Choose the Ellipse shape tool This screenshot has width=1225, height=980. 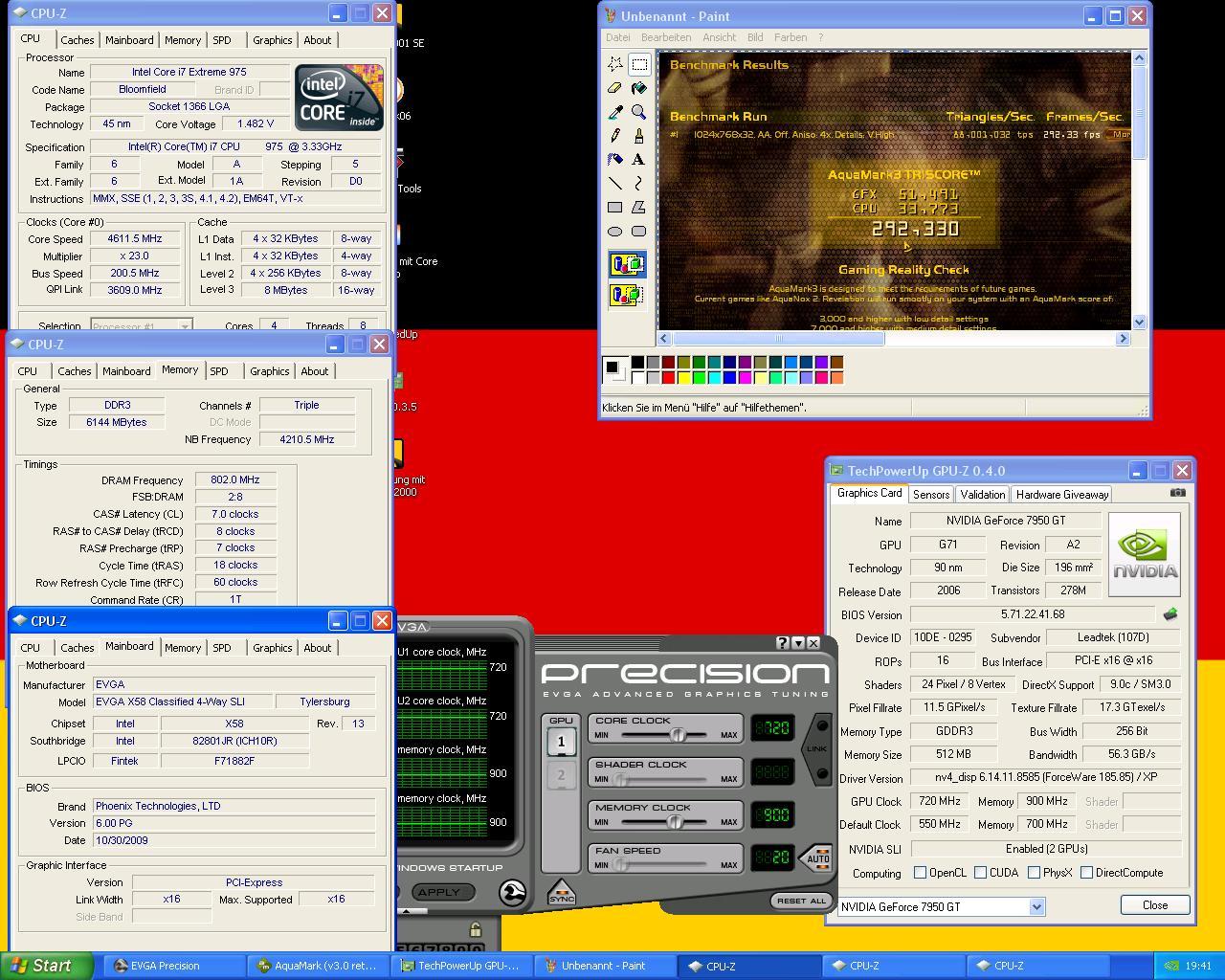(x=615, y=231)
